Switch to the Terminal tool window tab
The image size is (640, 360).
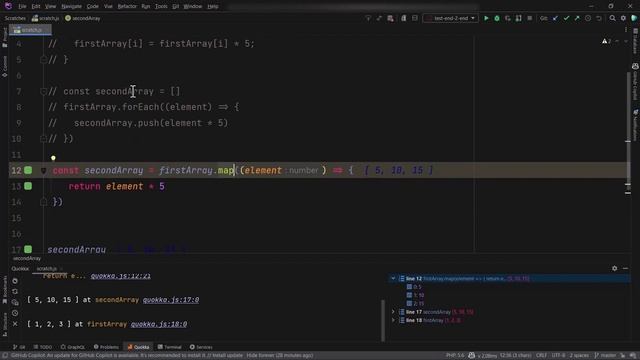pyautogui.click(x=169, y=347)
